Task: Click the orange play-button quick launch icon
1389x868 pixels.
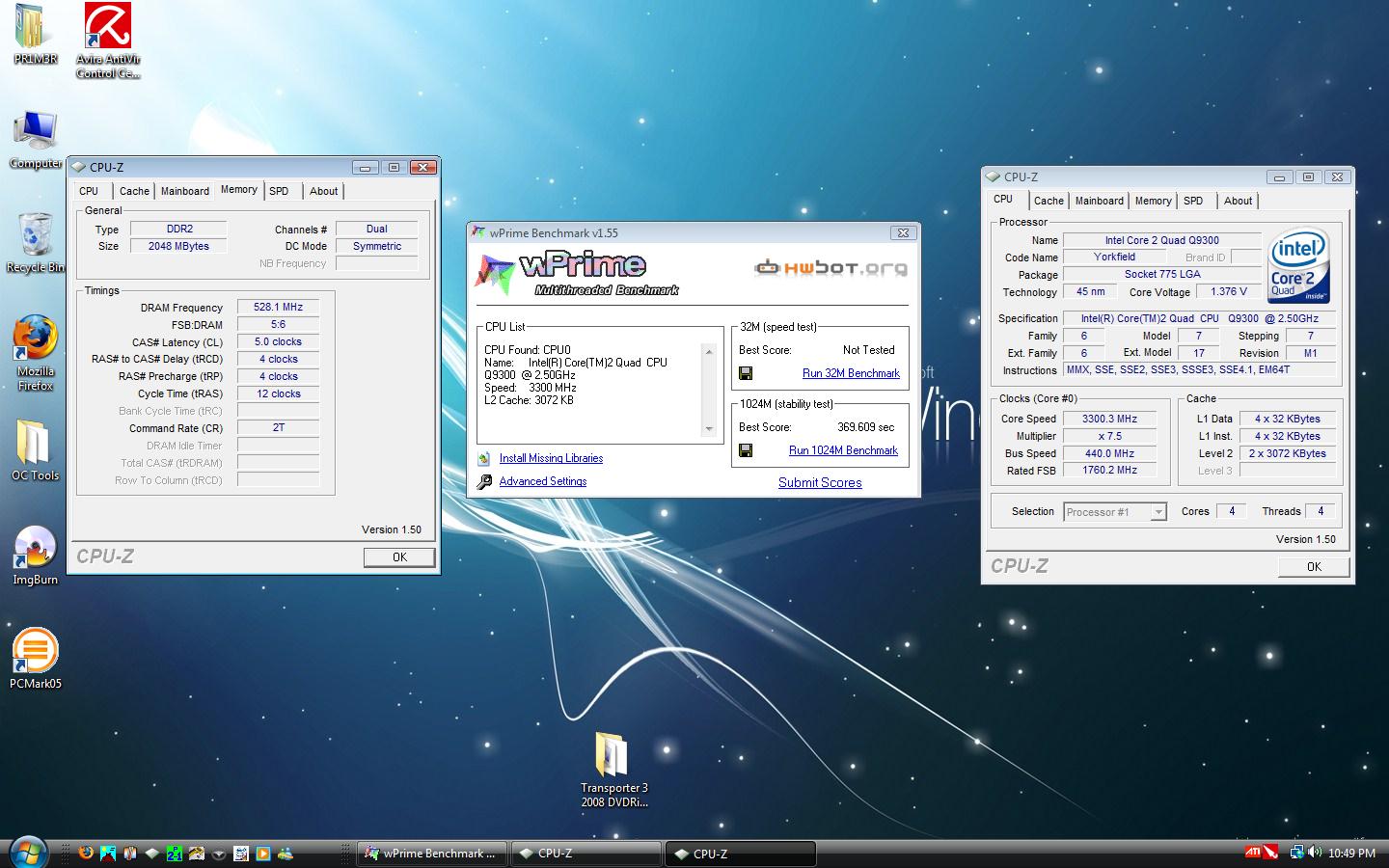Action: [x=262, y=853]
